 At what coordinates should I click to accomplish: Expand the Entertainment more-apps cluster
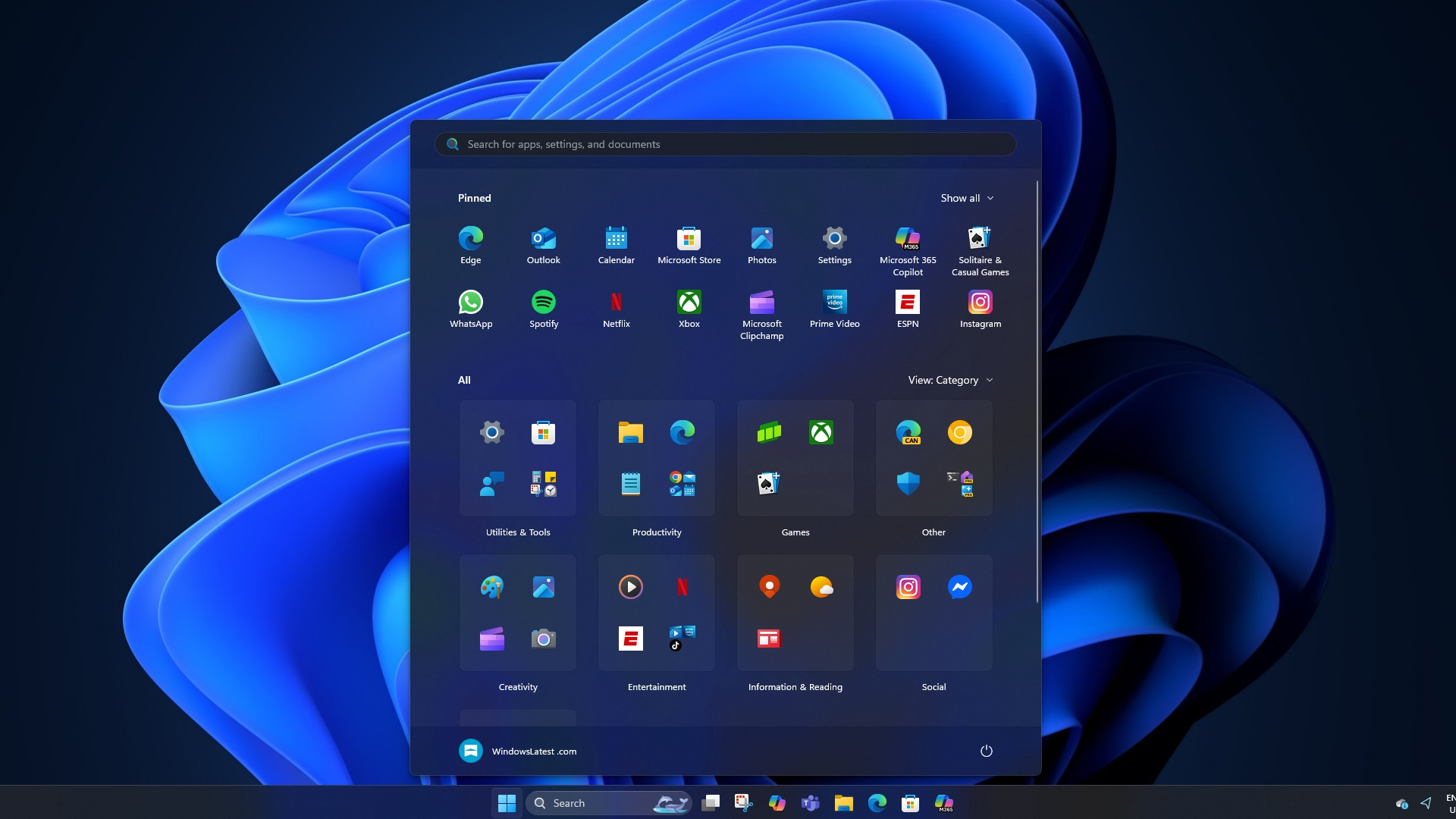click(682, 639)
